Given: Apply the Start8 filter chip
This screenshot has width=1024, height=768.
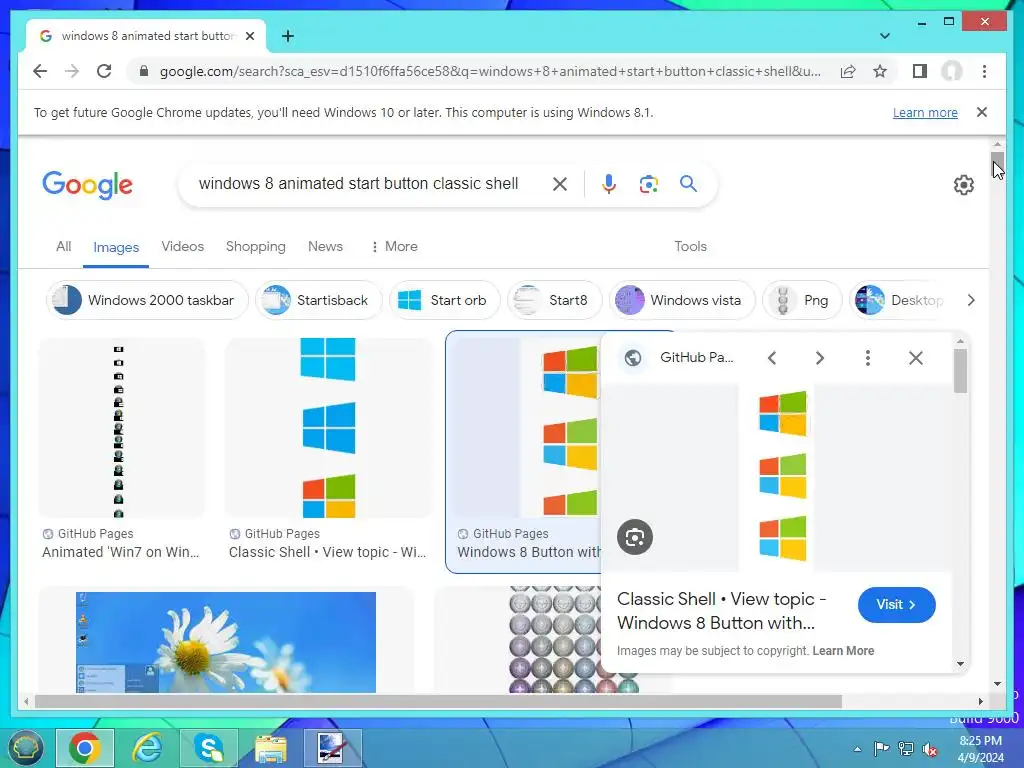Looking at the screenshot, I should tap(554, 300).
